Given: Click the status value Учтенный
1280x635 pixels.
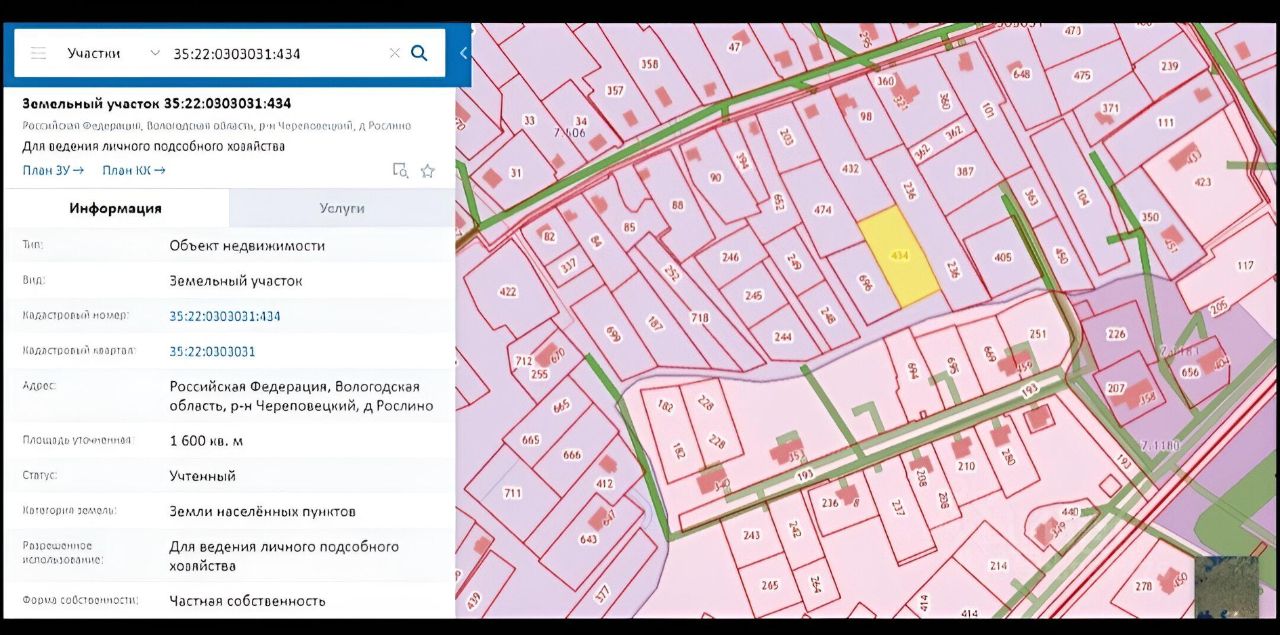Looking at the screenshot, I should (203, 475).
